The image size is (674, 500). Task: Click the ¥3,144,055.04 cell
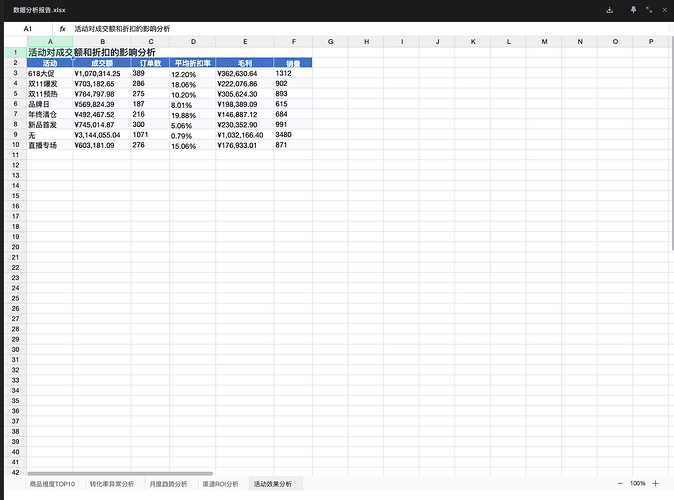(x=102, y=135)
